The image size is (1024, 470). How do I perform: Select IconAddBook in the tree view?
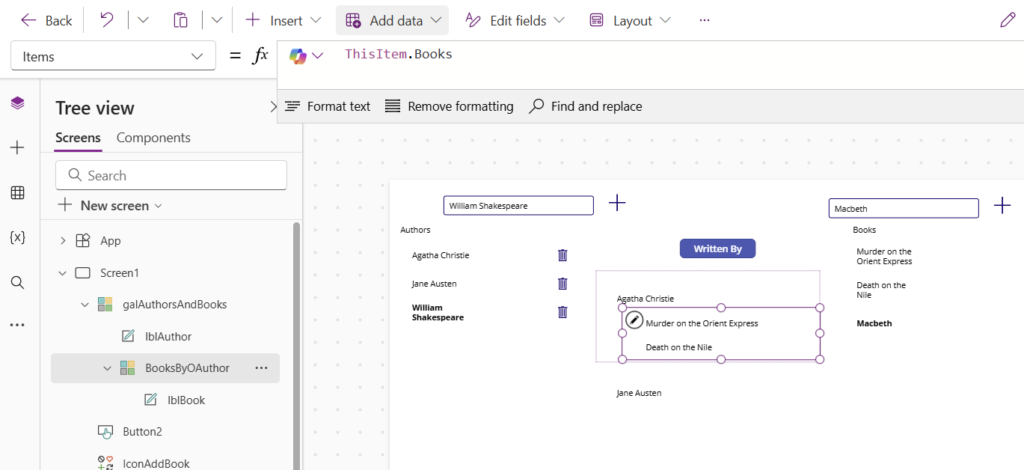point(156,463)
